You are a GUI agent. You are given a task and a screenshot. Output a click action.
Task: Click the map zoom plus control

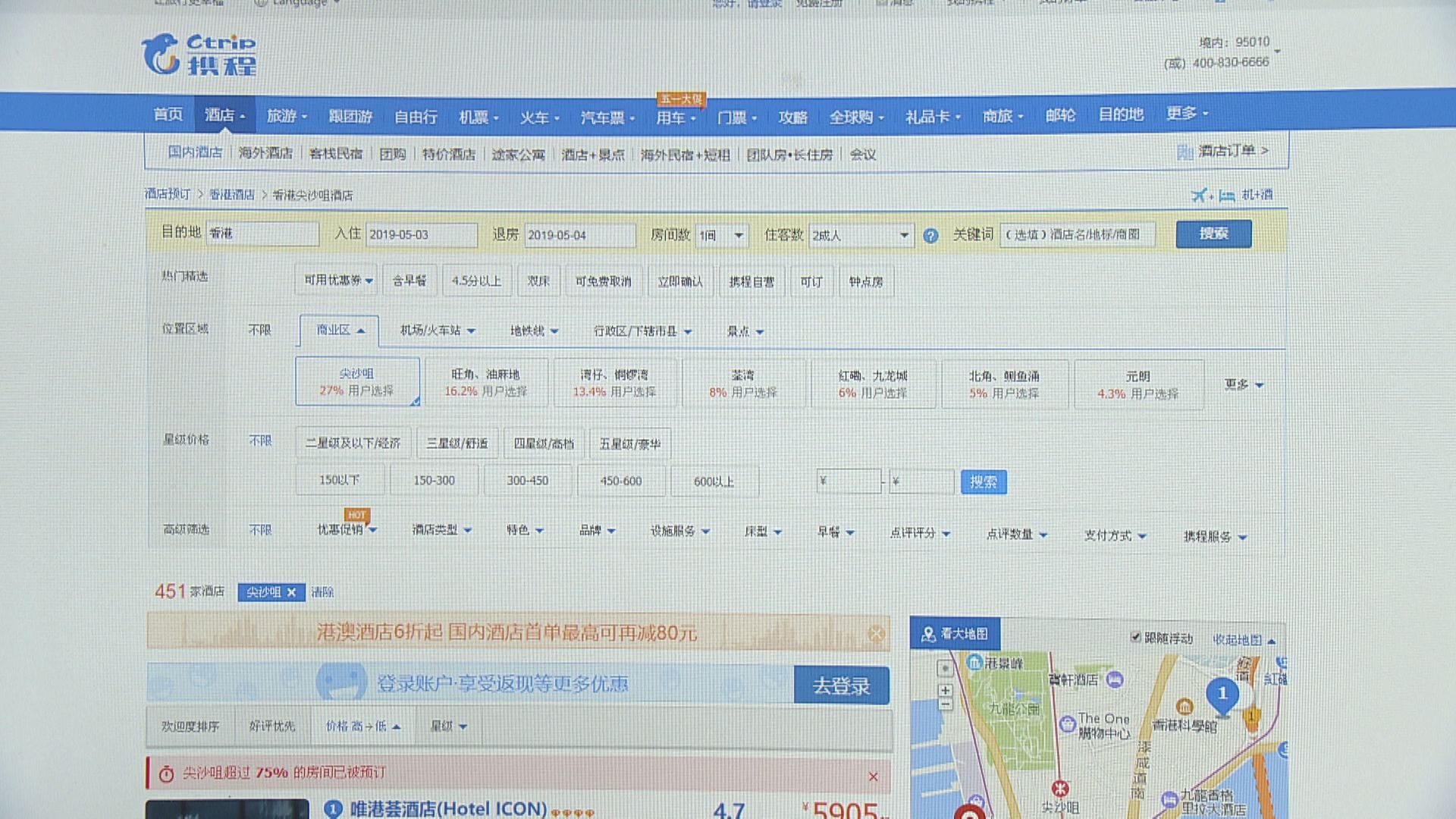tap(945, 691)
